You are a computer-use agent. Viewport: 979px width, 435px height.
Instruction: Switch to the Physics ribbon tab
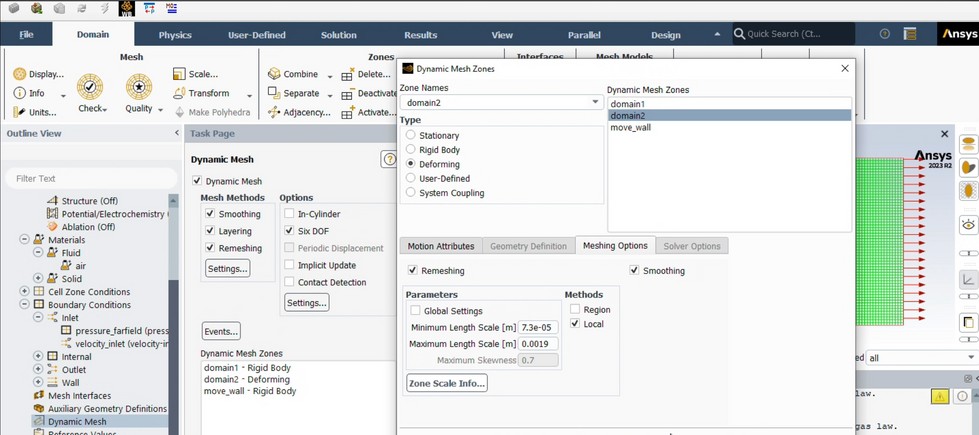pos(175,35)
